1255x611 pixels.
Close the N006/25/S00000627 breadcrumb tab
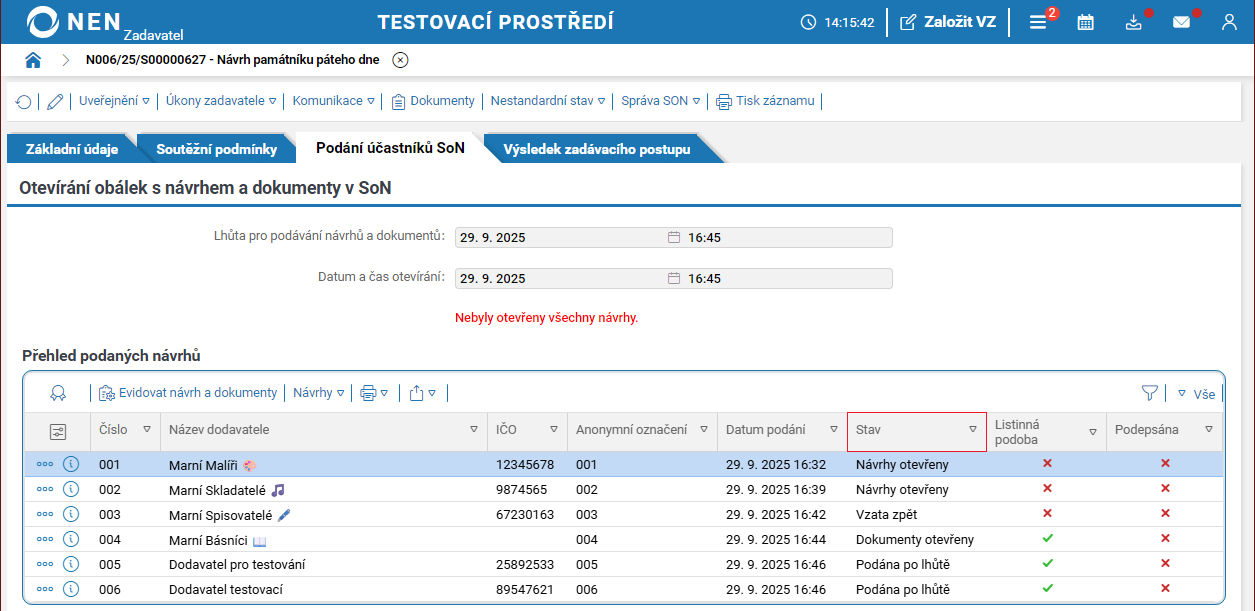coord(400,60)
